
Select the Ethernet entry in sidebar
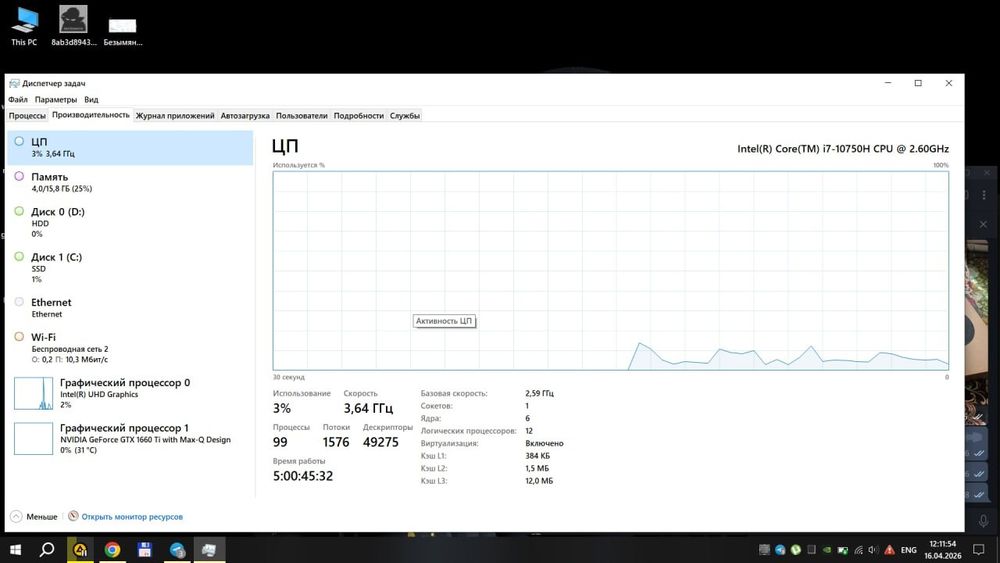tap(130, 308)
